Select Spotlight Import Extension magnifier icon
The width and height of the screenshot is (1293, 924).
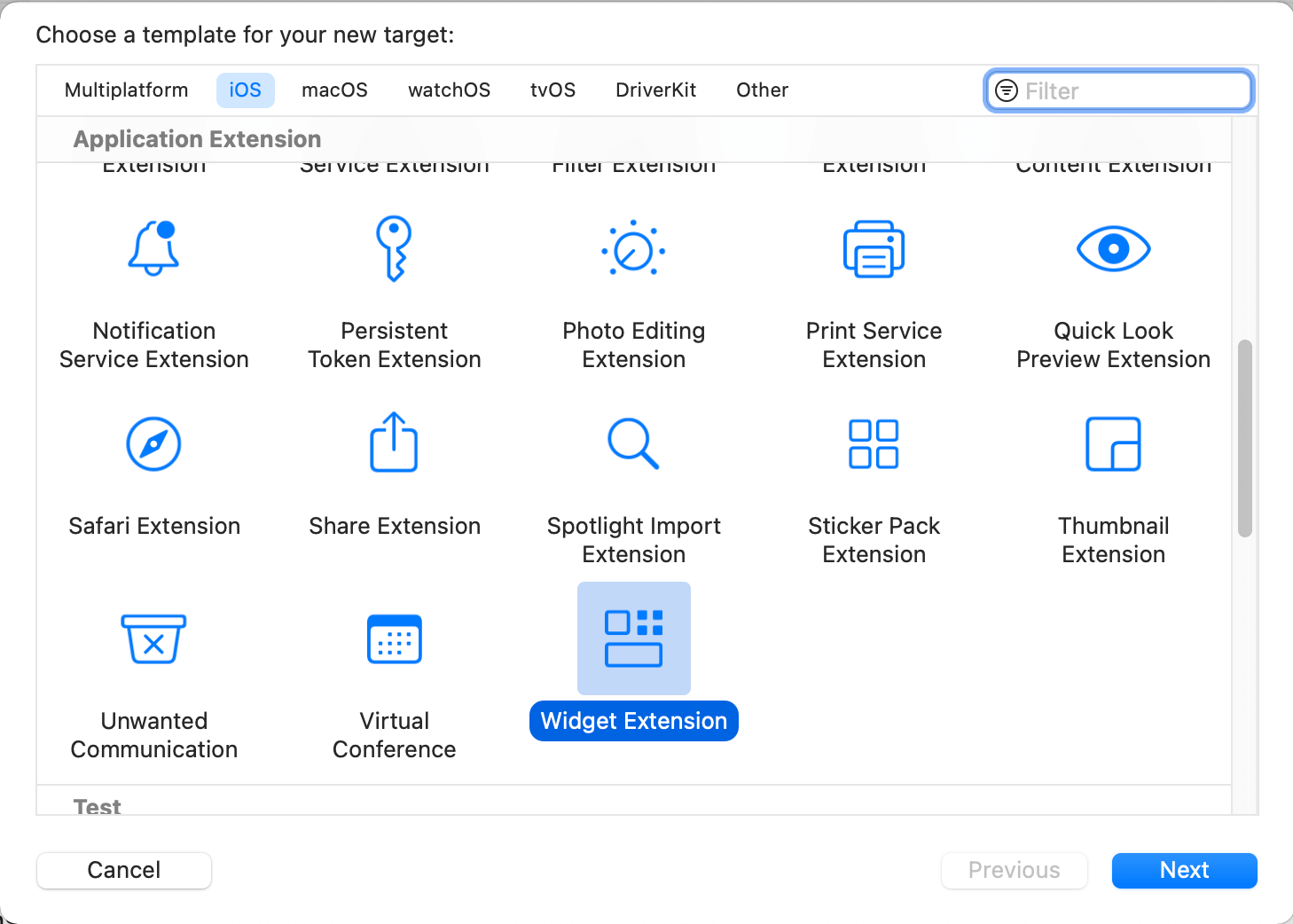coord(633,443)
